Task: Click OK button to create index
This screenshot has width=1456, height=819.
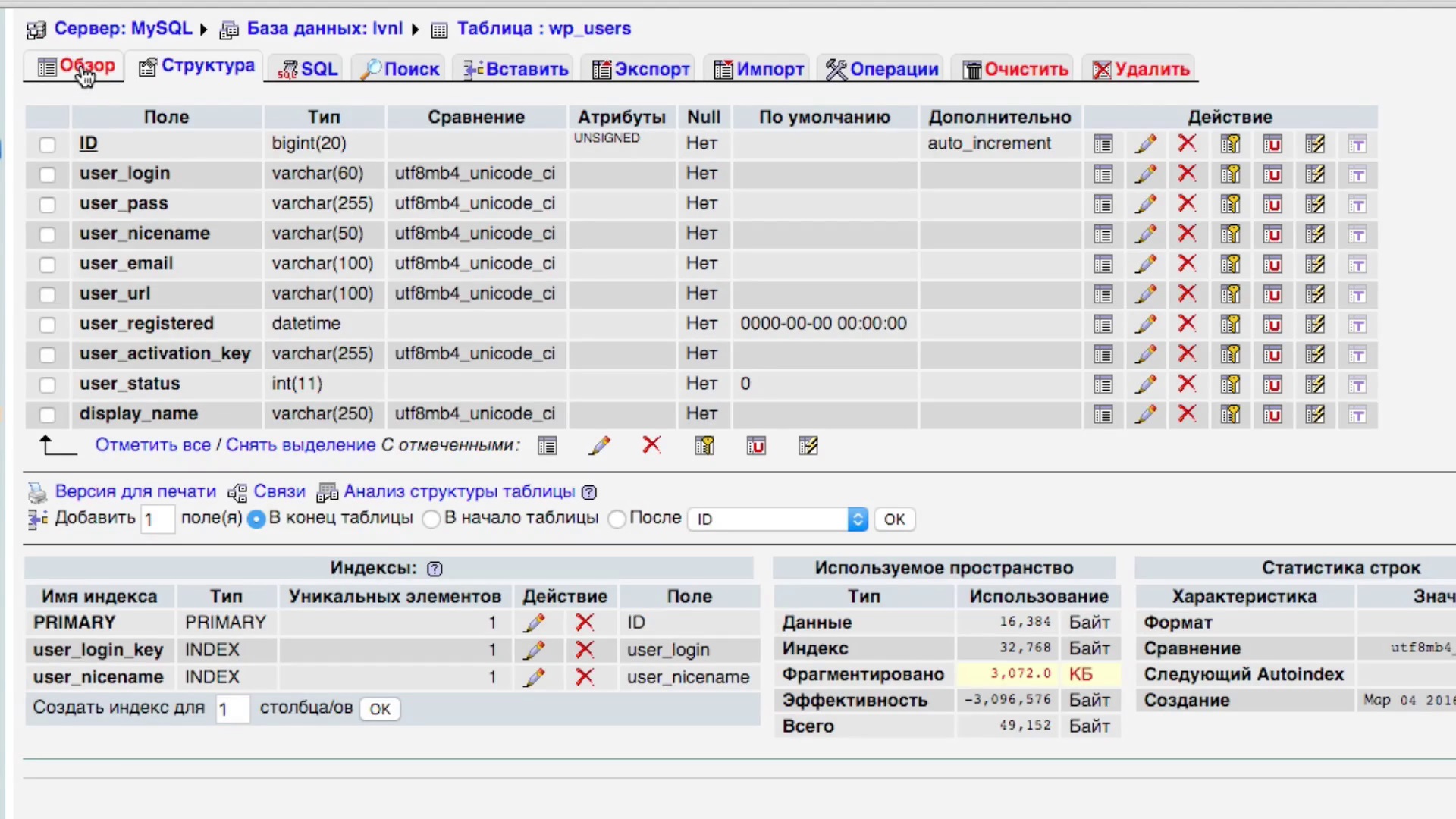Action: 380,709
